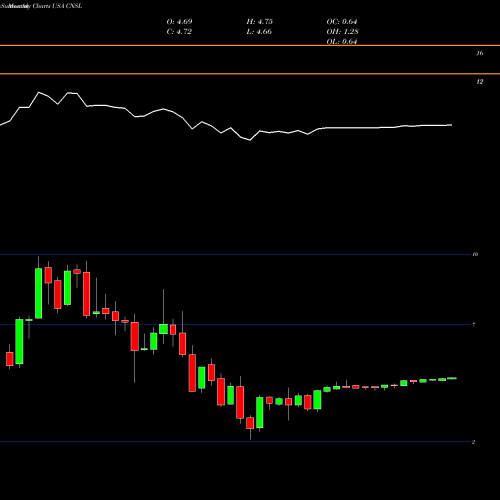Select the low price reading L: 4.66
The image size is (500, 500).
click(x=259, y=32)
